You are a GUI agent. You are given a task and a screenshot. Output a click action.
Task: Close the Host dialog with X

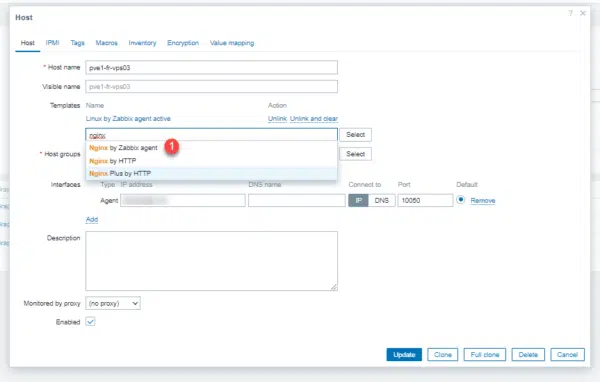pos(583,13)
